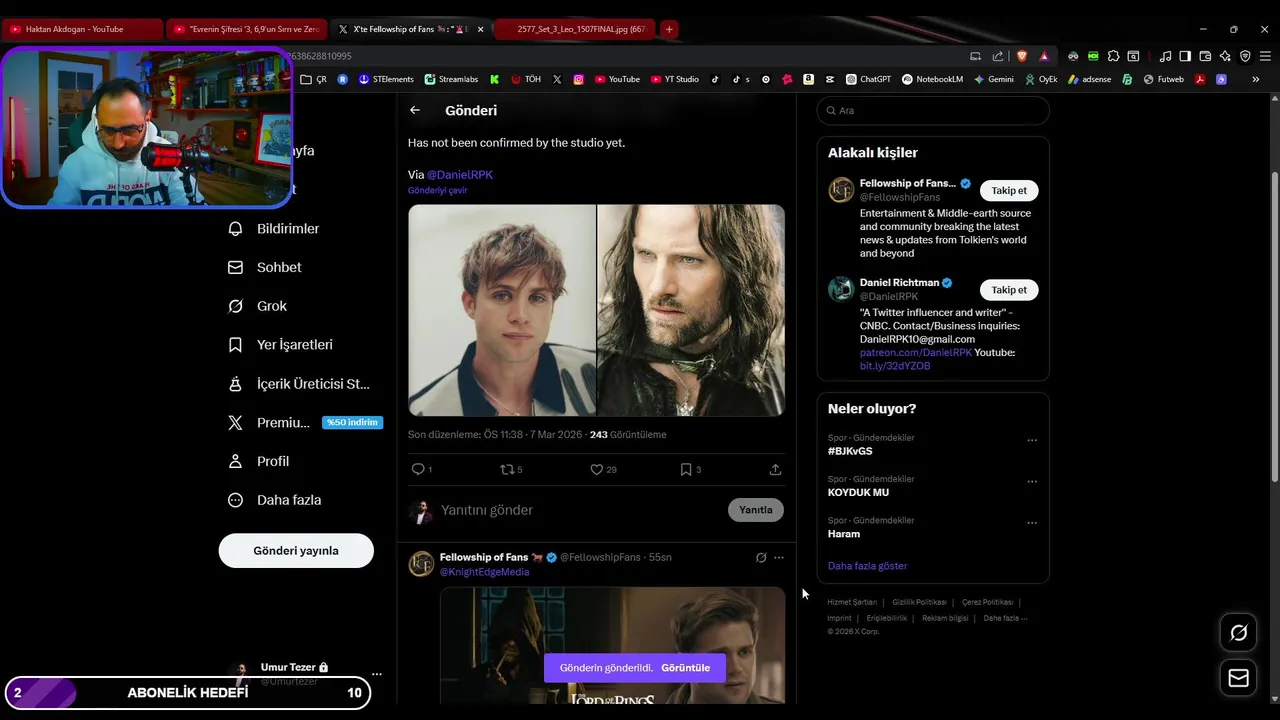Open adsense bookmark

pyautogui.click(x=1089, y=79)
